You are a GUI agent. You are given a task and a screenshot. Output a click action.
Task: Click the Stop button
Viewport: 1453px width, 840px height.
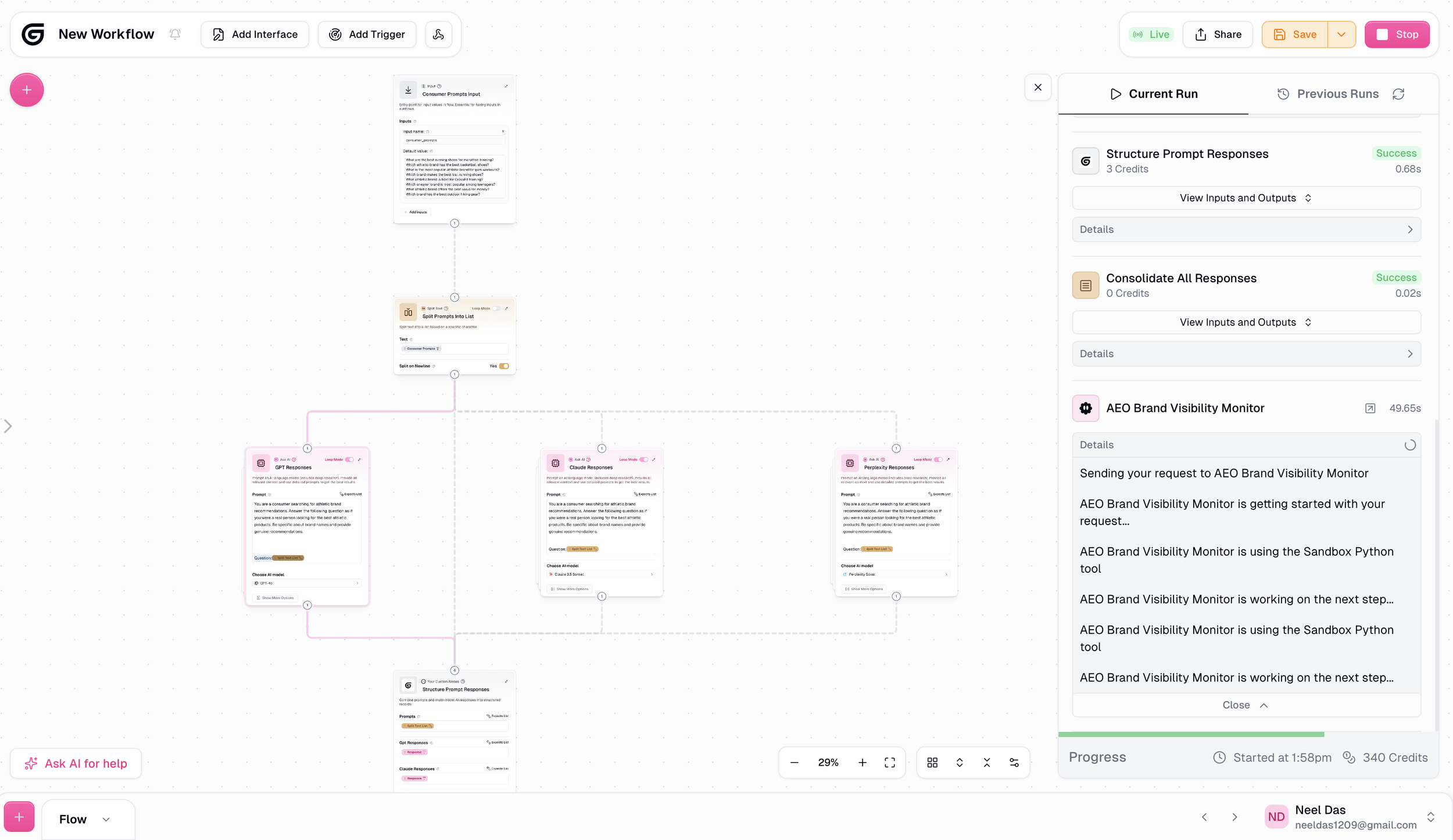1397,34
